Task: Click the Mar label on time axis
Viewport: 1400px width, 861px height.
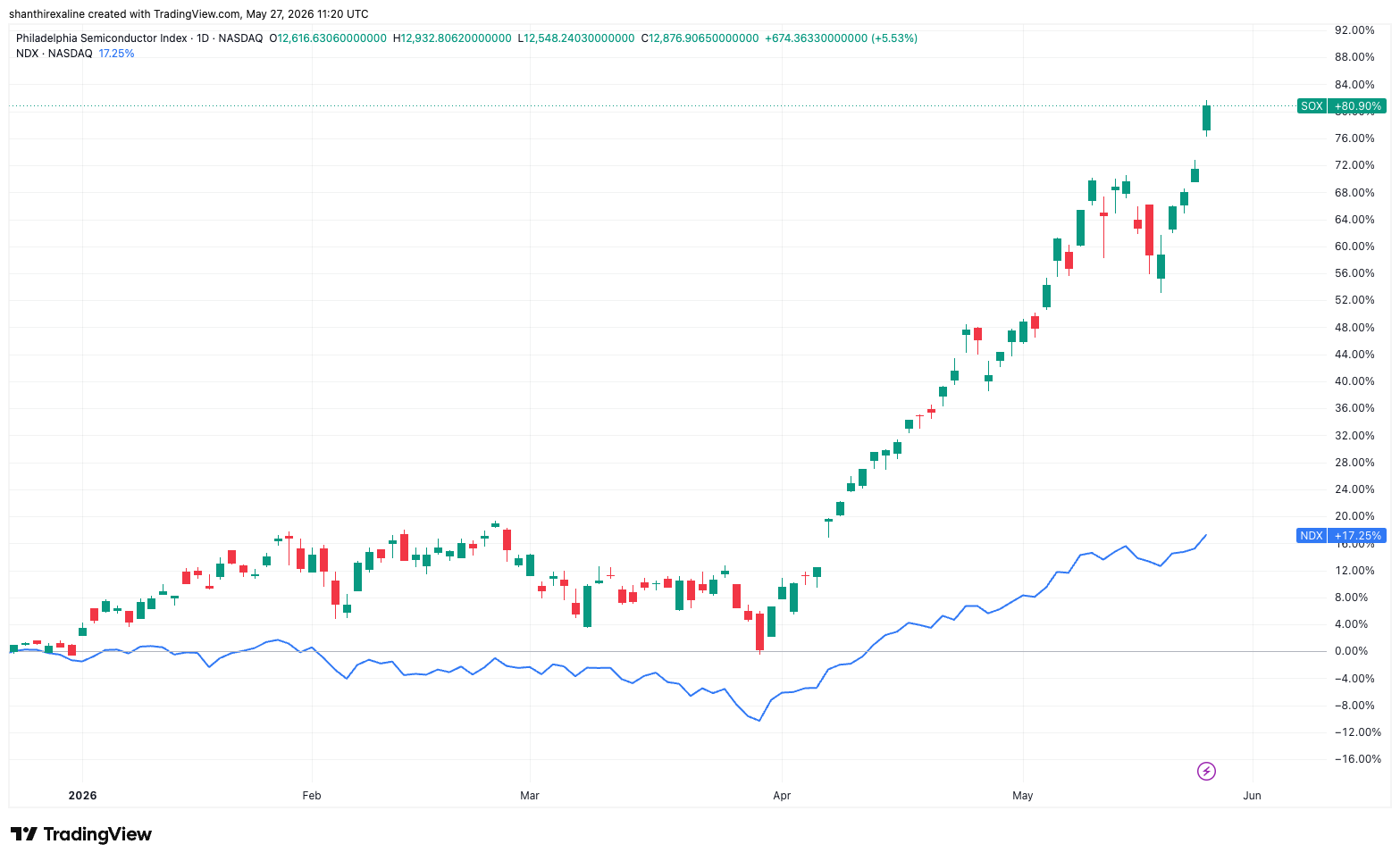Action: (x=530, y=795)
